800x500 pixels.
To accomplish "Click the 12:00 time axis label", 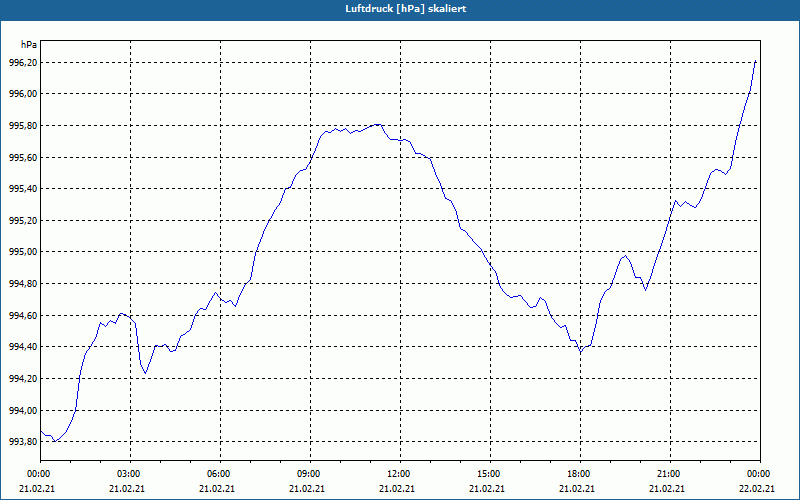I will 400,474.
